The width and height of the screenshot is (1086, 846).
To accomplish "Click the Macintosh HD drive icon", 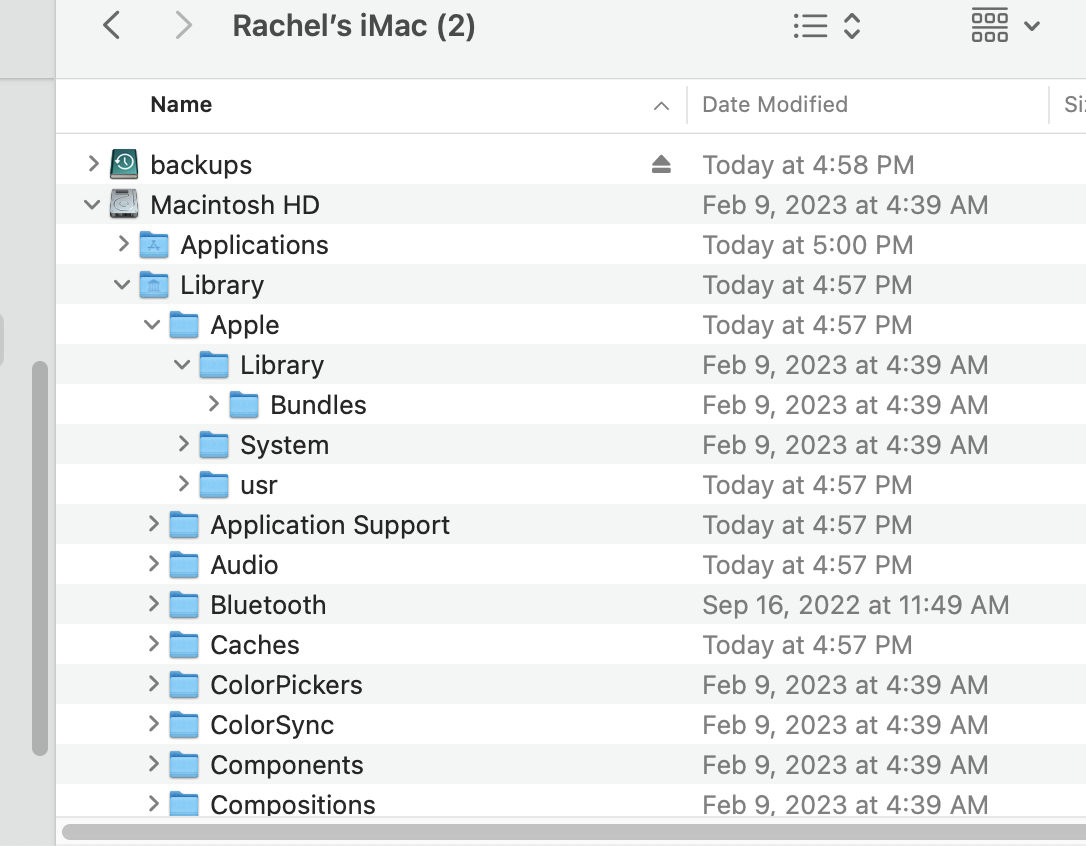I will 124,205.
